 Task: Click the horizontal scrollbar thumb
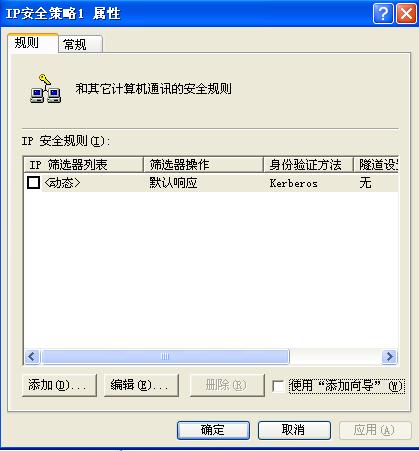tap(165, 357)
